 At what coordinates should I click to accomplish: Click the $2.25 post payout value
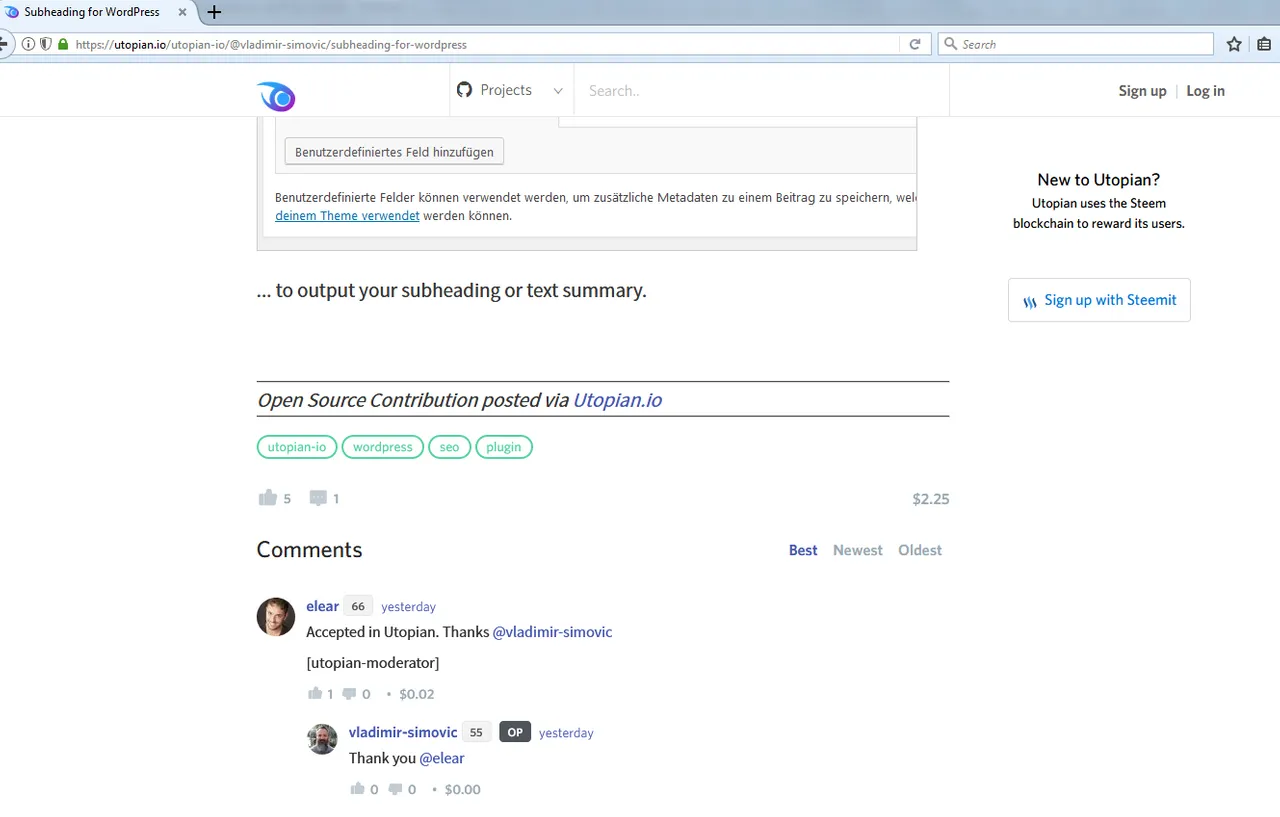(930, 498)
